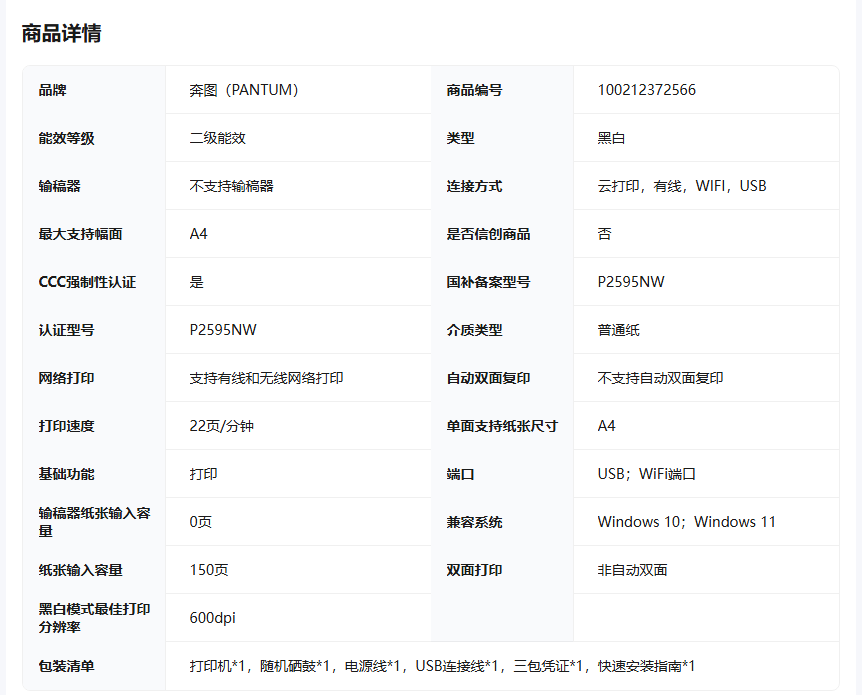Click the 普通纸 value

click(x=618, y=330)
